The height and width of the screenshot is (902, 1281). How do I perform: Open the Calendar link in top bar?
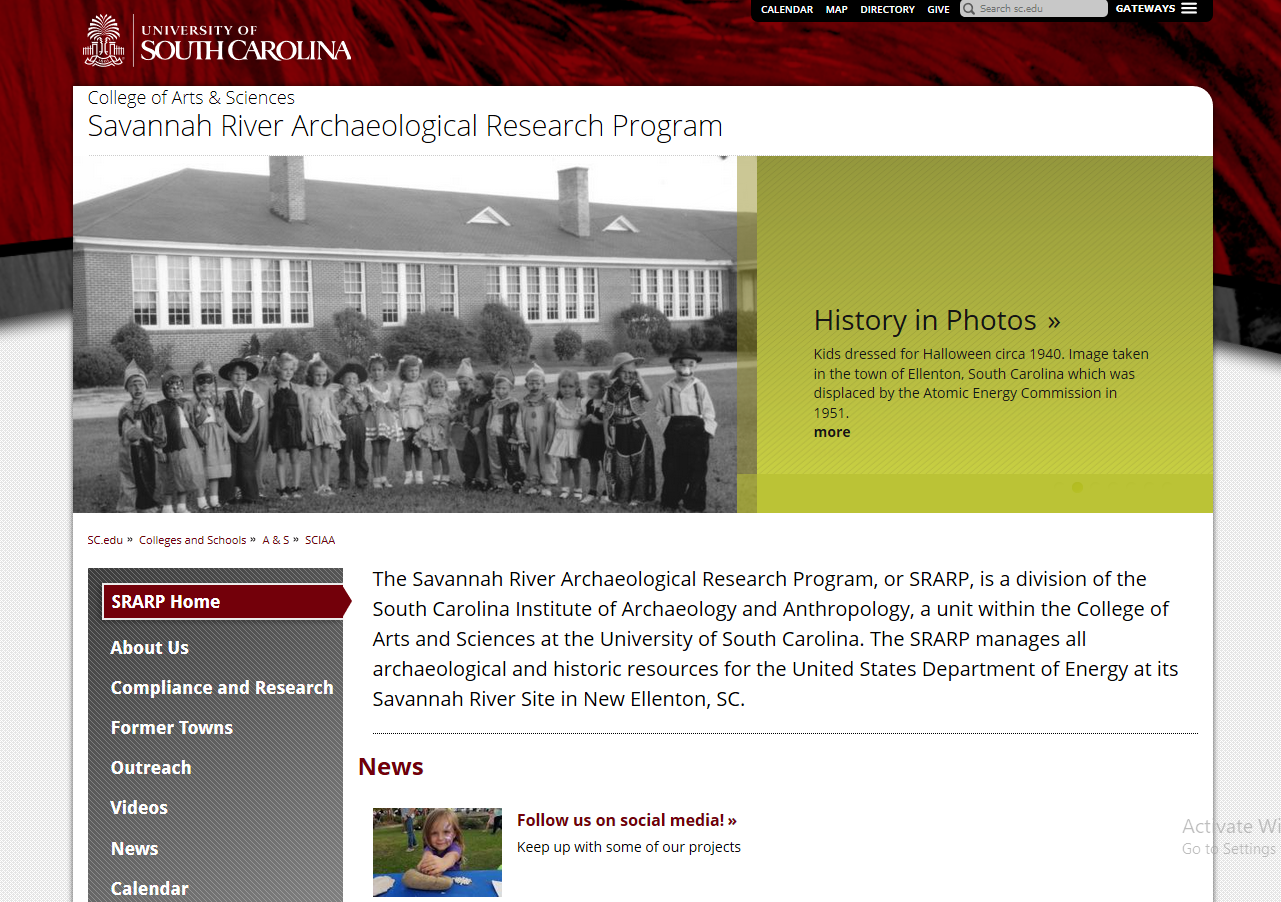point(787,9)
